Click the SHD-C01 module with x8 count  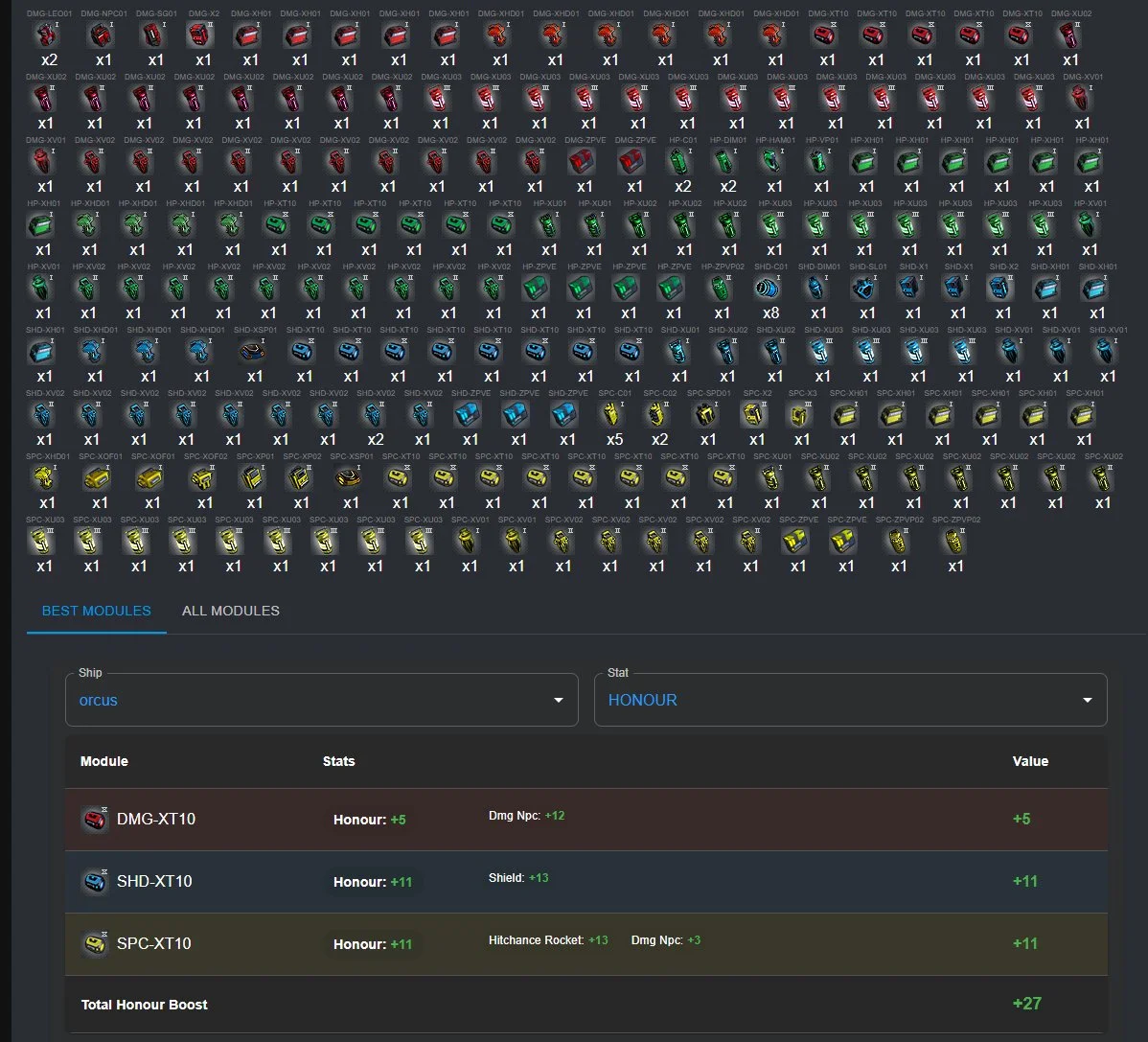point(770,289)
